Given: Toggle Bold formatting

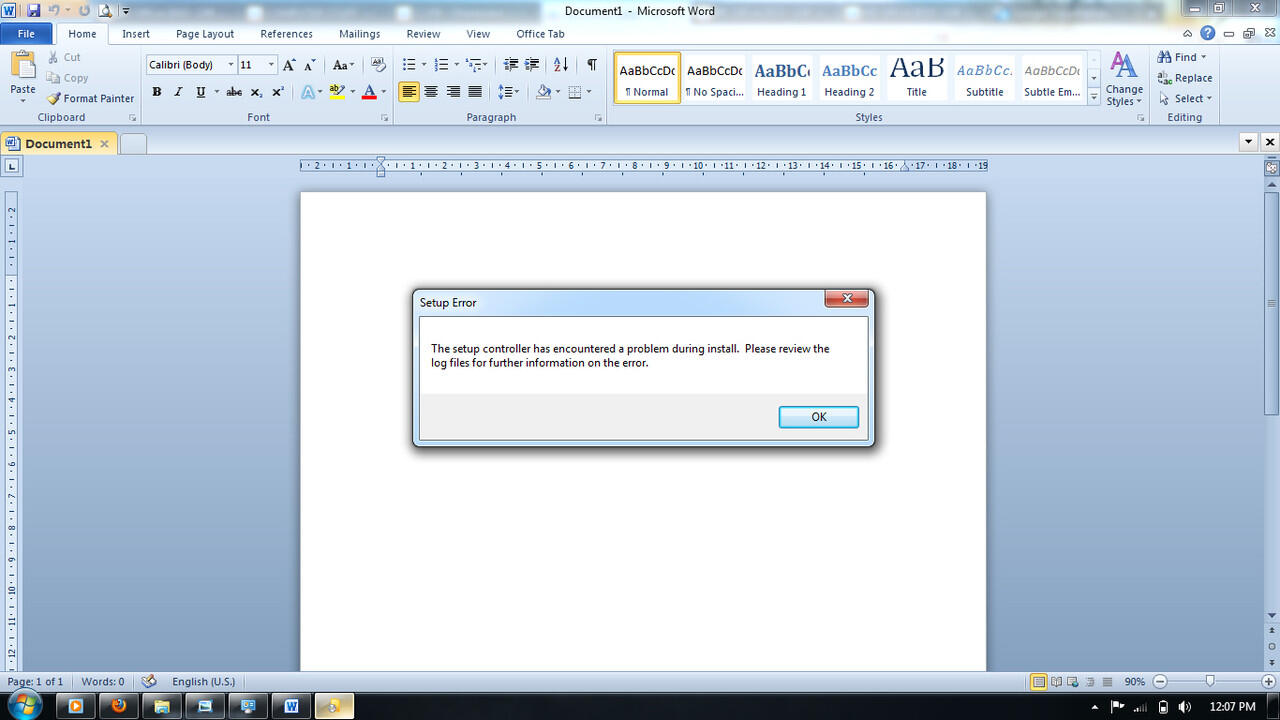Looking at the screenshot, I should pos(157,92).
